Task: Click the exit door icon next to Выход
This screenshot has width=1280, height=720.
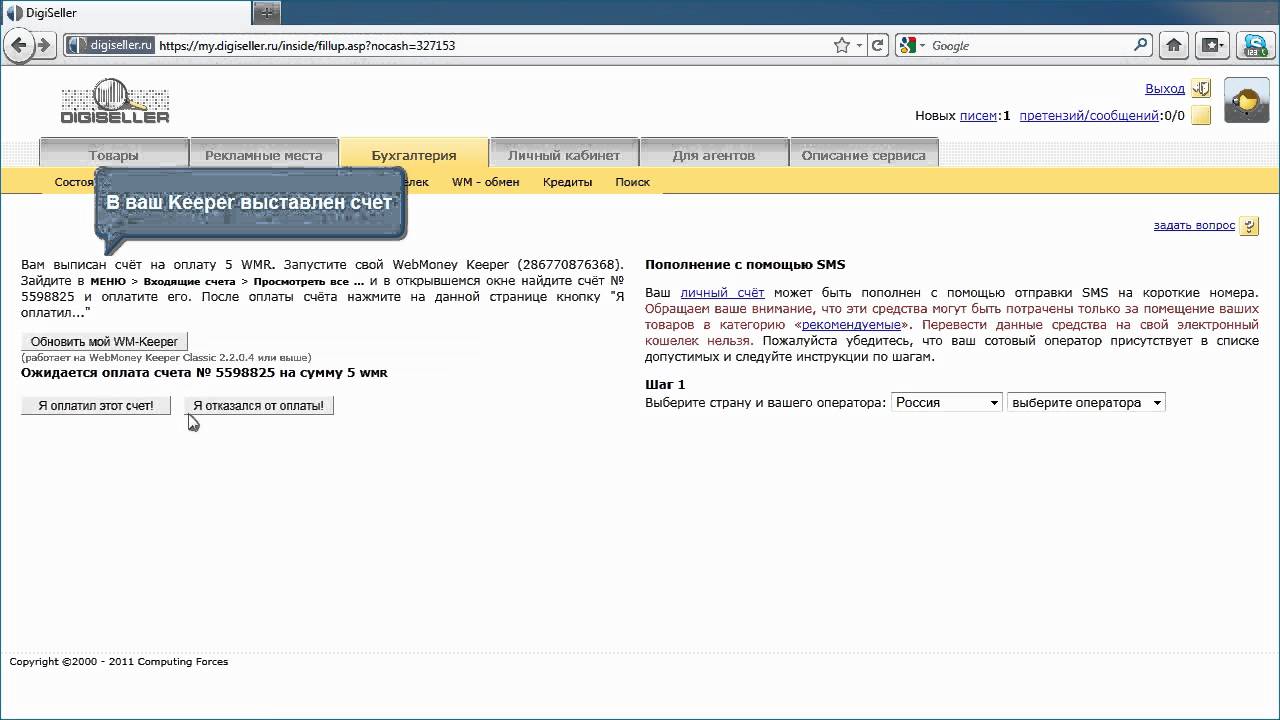Action: pos(1201,89)
